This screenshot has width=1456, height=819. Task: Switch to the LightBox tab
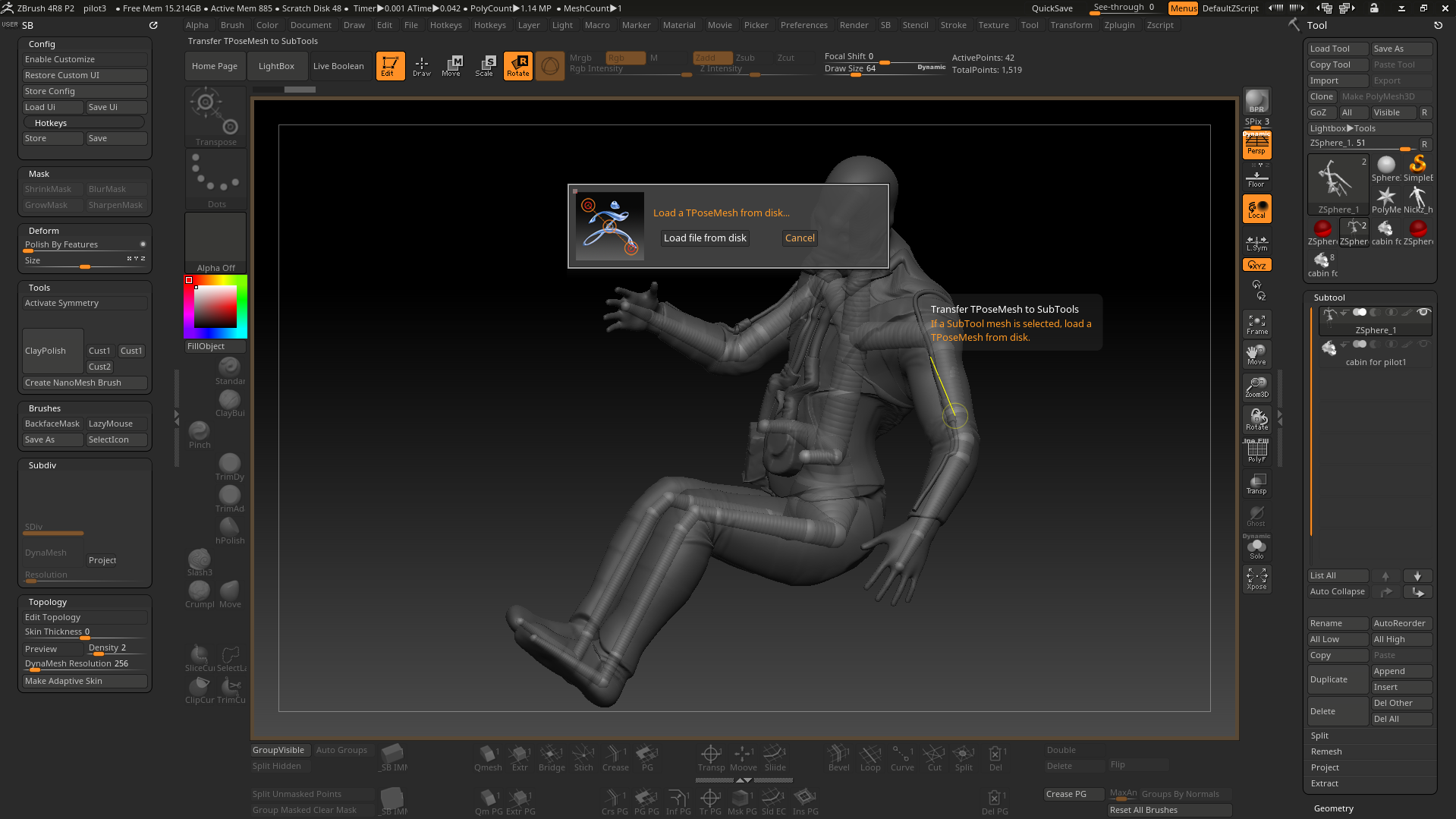(x=276, y=66)
